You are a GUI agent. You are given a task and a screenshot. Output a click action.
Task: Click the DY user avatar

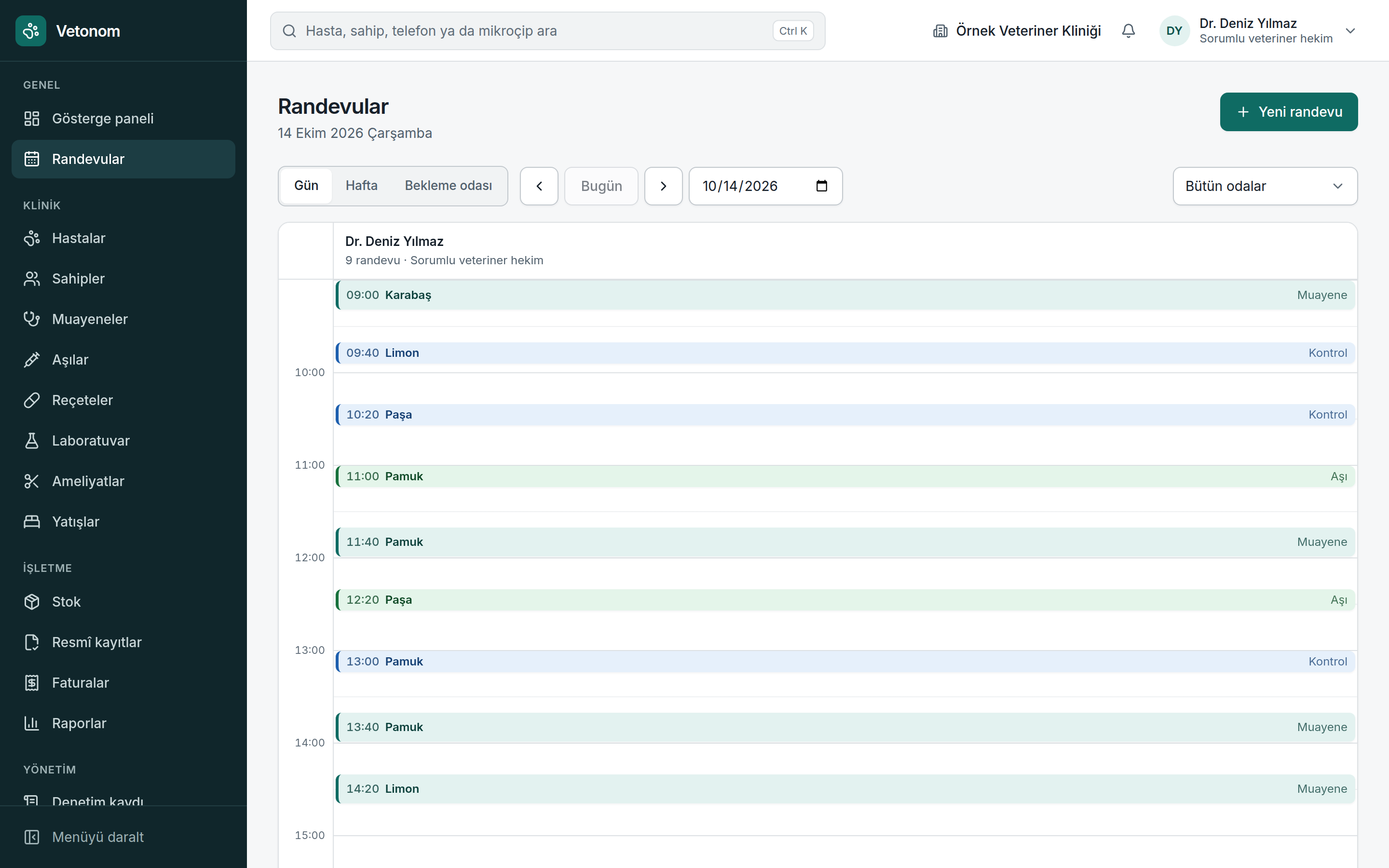coord(1174,31)
